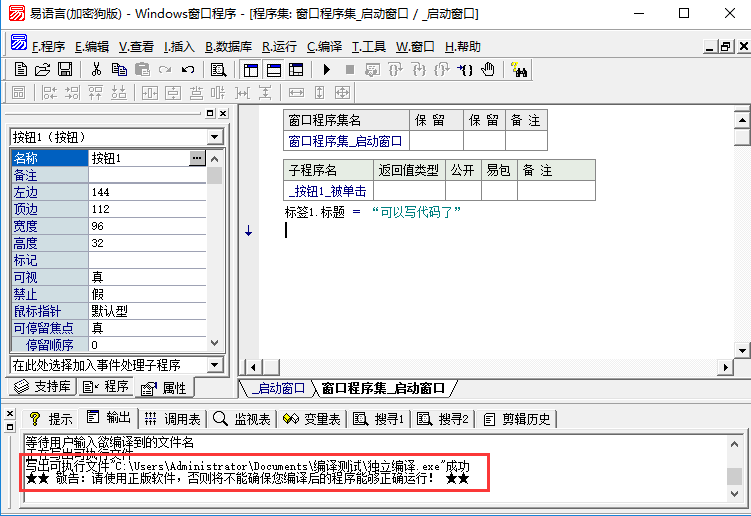Click the Copy icon in toolbar

coord(119,69)
